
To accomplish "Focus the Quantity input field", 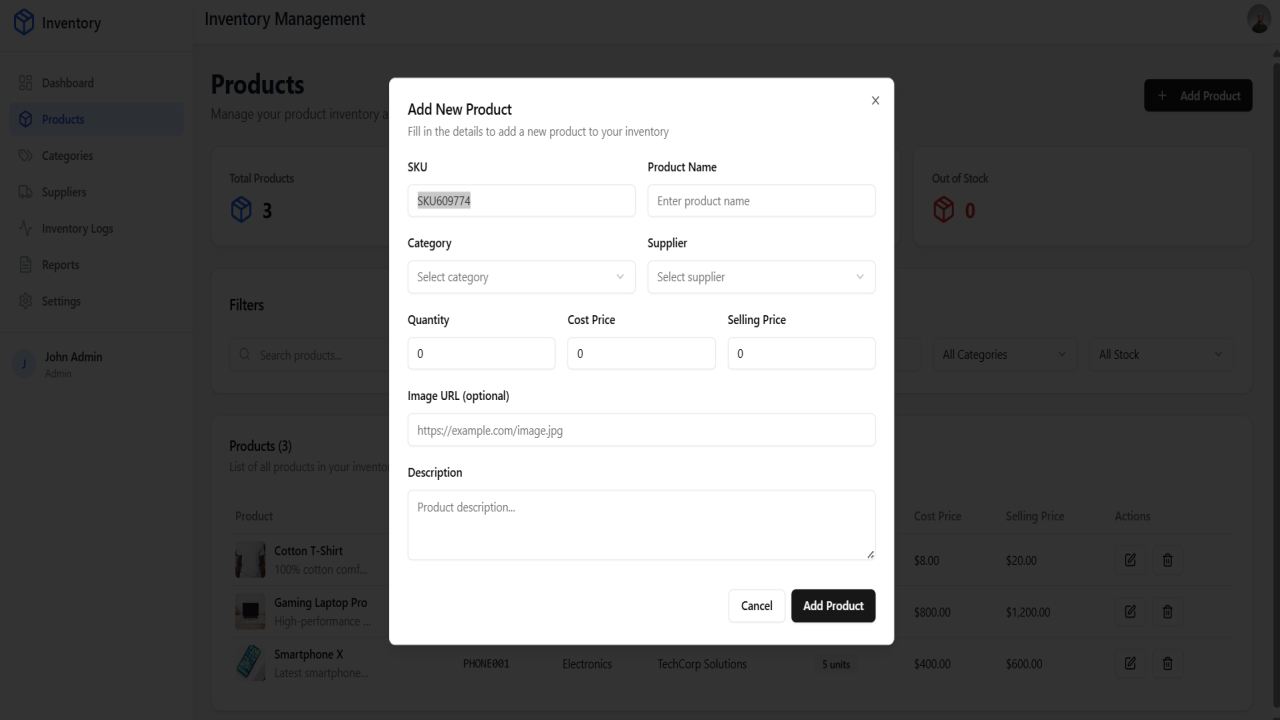I will pos(481,354).
